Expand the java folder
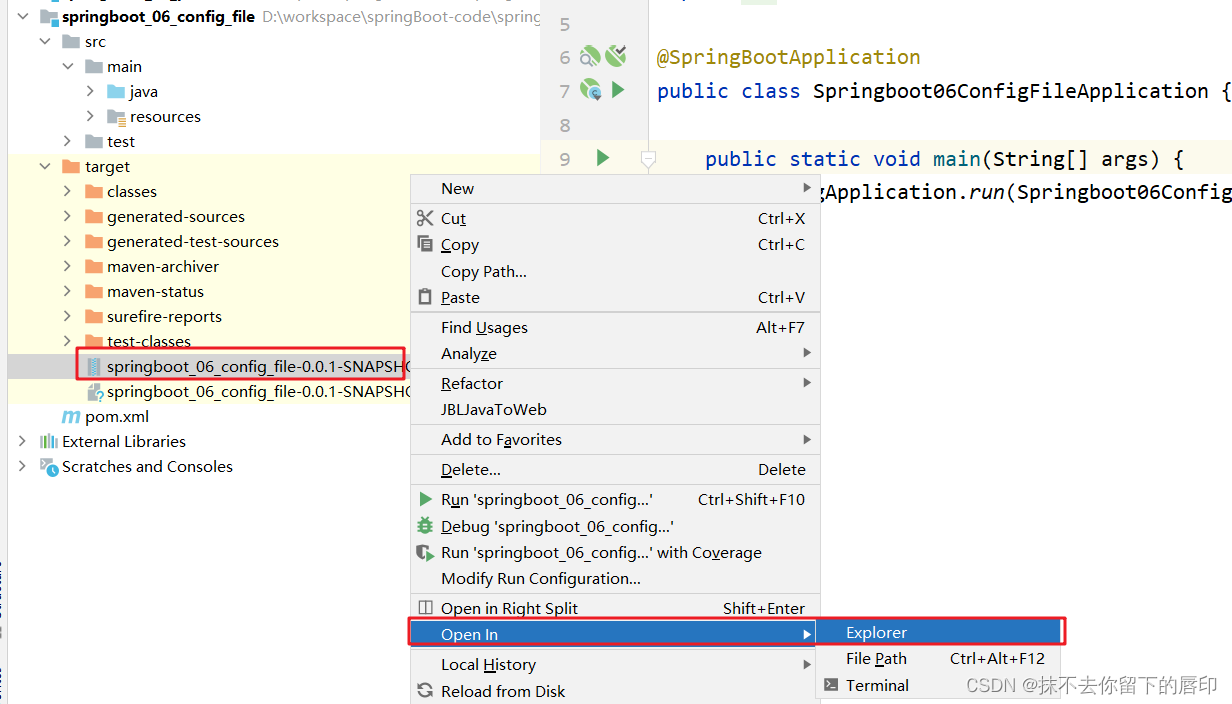The height and width of the screenshot is (704, 1232). coord(90,91)
